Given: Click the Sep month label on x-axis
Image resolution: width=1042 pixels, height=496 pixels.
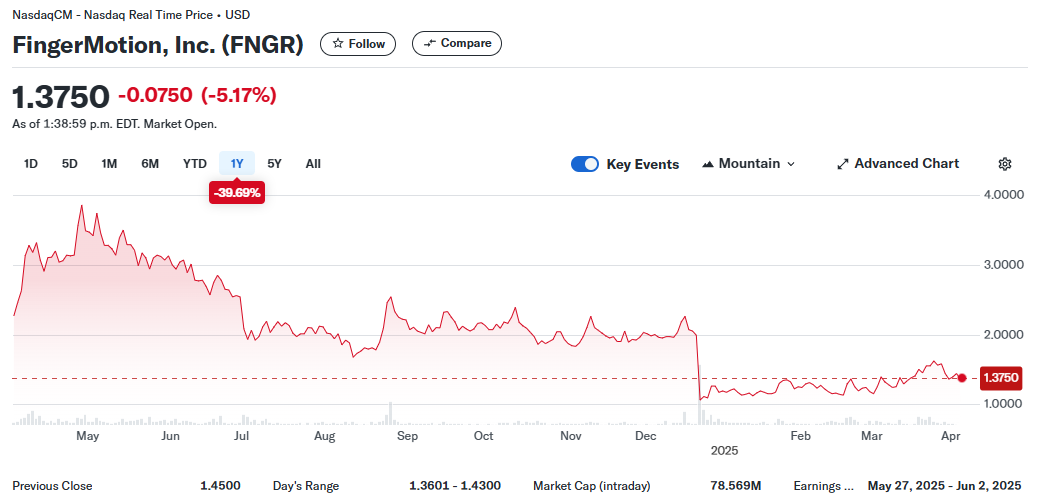Looking at the screenshot, I should (x=407, y=436).
